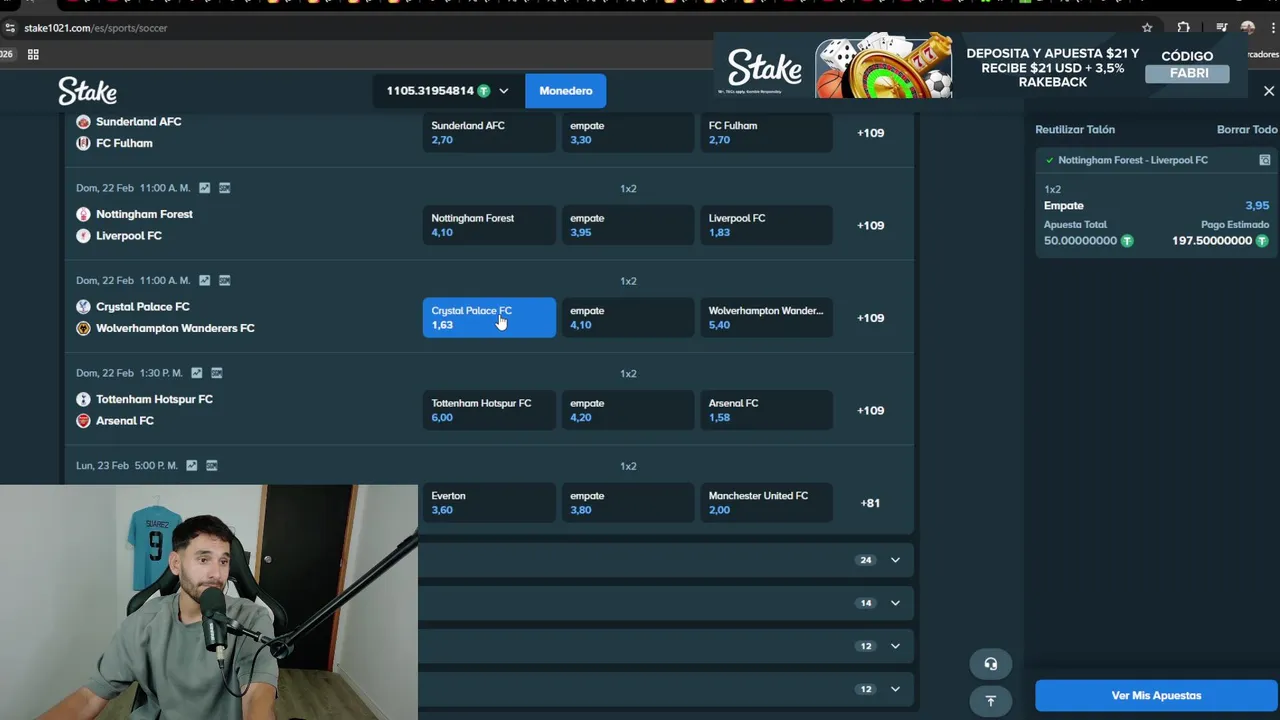Show +81 markets for Everton match
The height and width of the screenshot is (720, 1280).
(x=870, y=503)
